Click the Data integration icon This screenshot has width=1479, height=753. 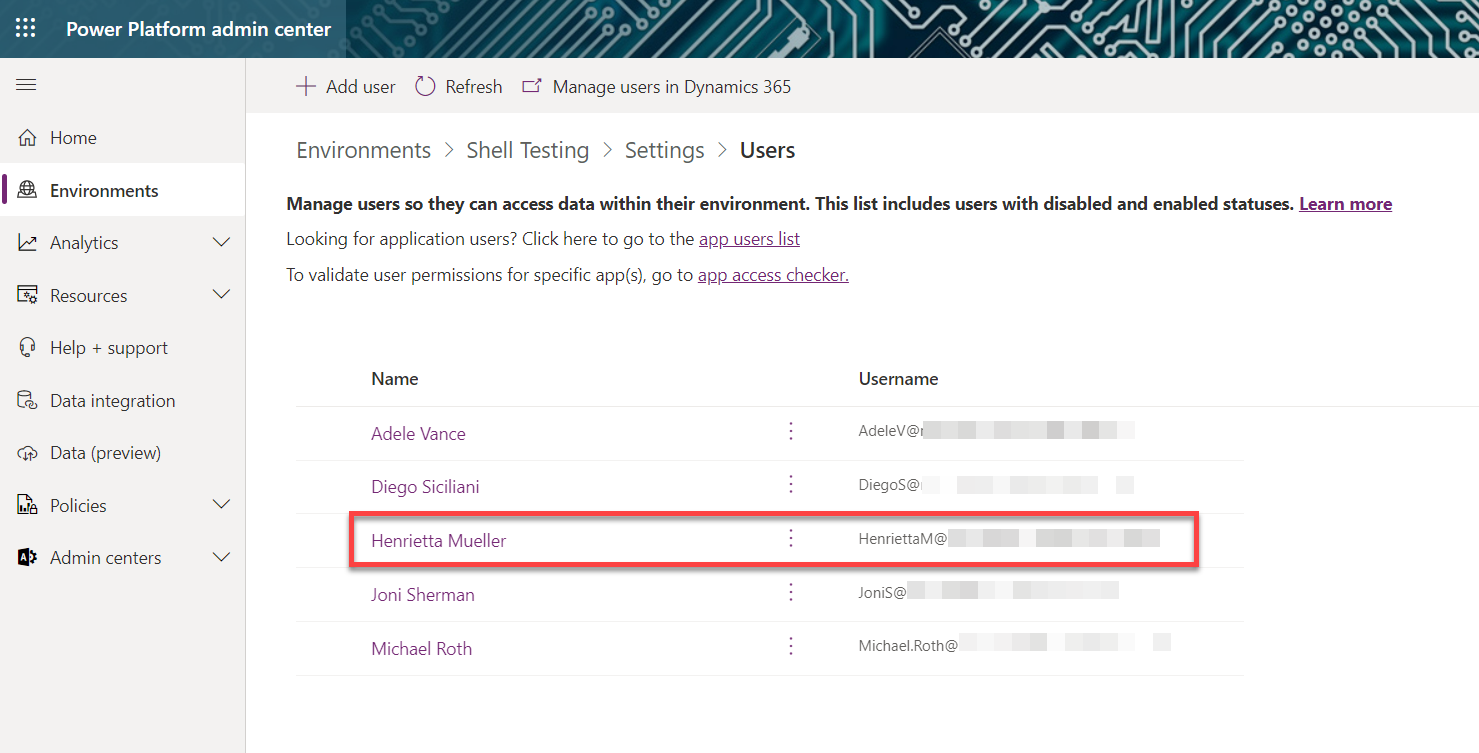[x=27, y=400]
